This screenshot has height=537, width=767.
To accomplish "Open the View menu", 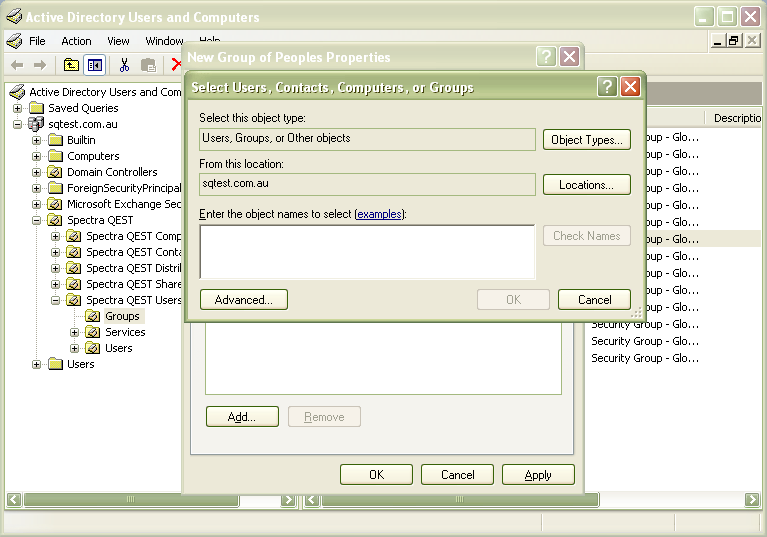I will click(x=118, y=41).
